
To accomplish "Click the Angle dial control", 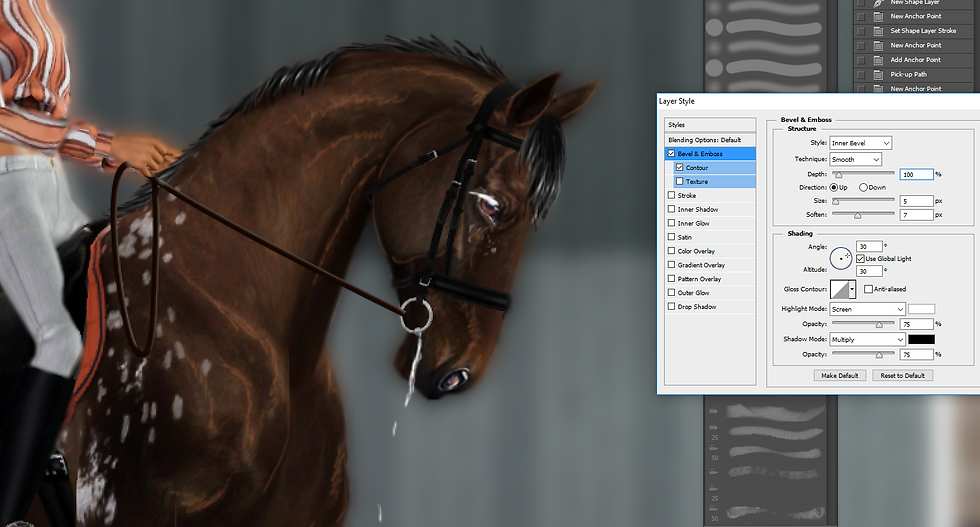I will [x=841, y=258].
